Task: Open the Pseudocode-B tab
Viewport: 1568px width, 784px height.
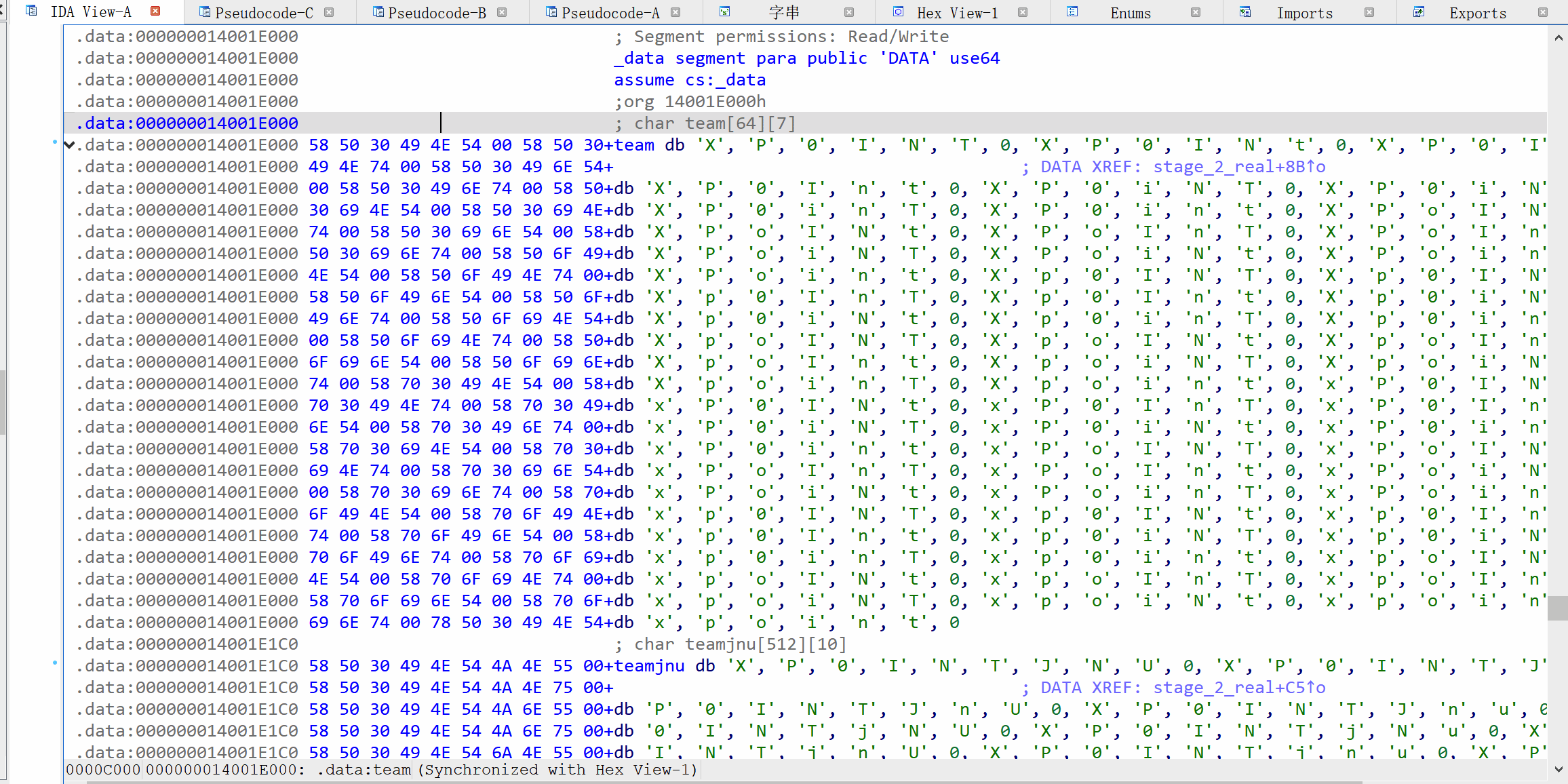Action: [437, 13]
